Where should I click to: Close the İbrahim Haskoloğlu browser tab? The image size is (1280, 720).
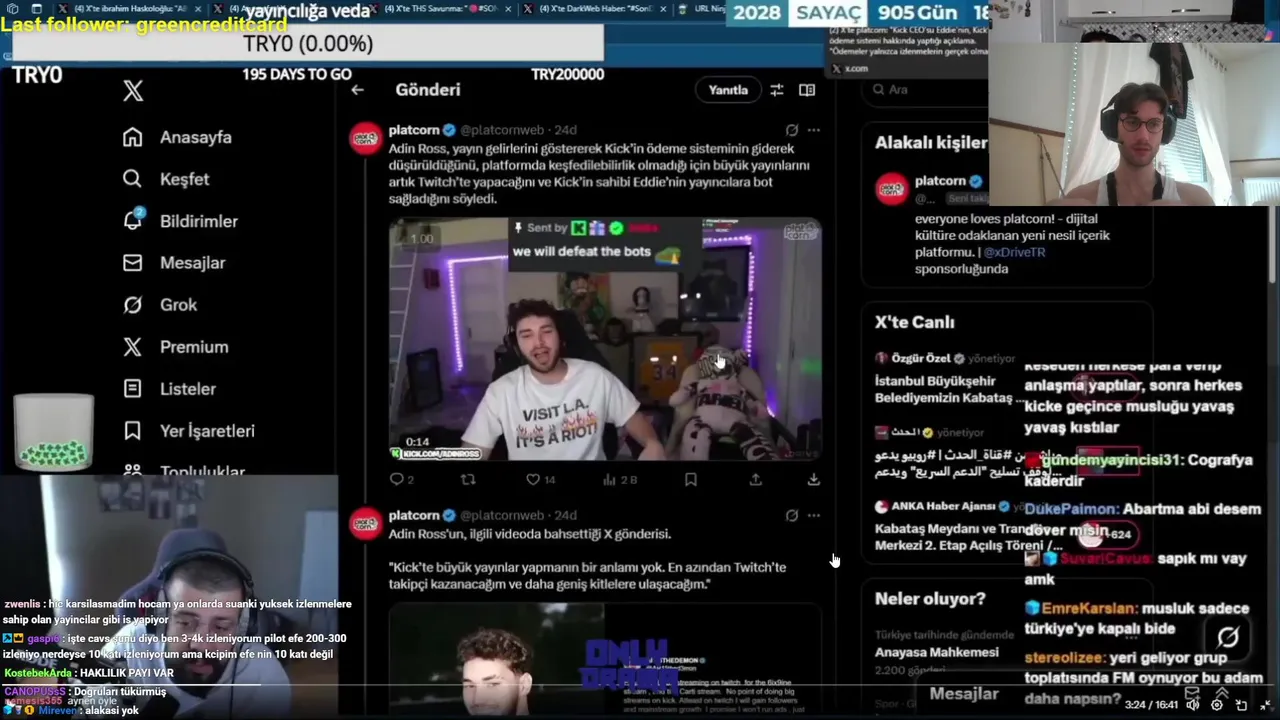196,9
